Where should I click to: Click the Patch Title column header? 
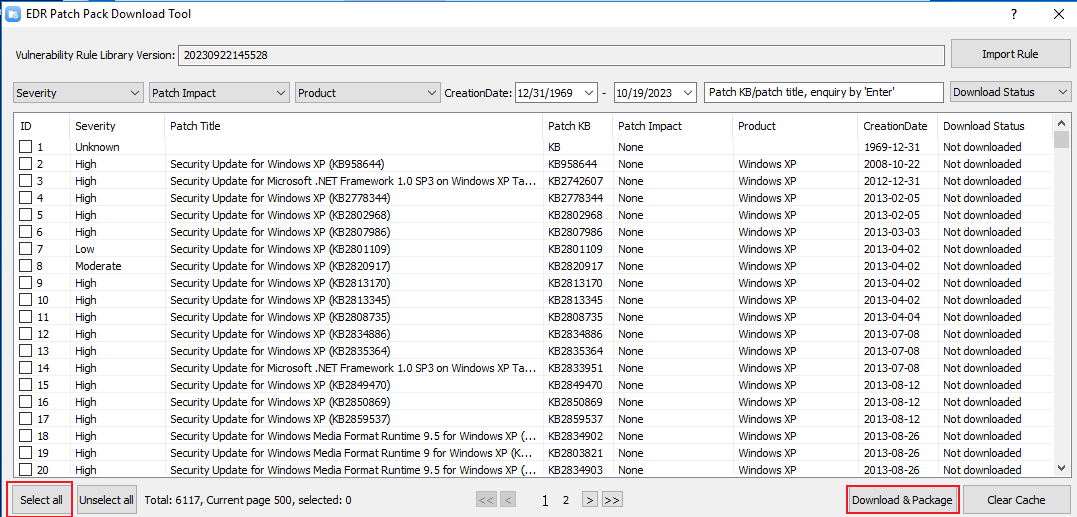[x=195, y=126]
